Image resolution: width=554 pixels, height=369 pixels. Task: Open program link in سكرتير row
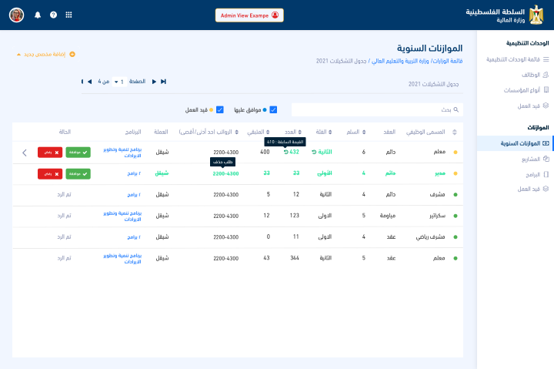coord(123,216)
